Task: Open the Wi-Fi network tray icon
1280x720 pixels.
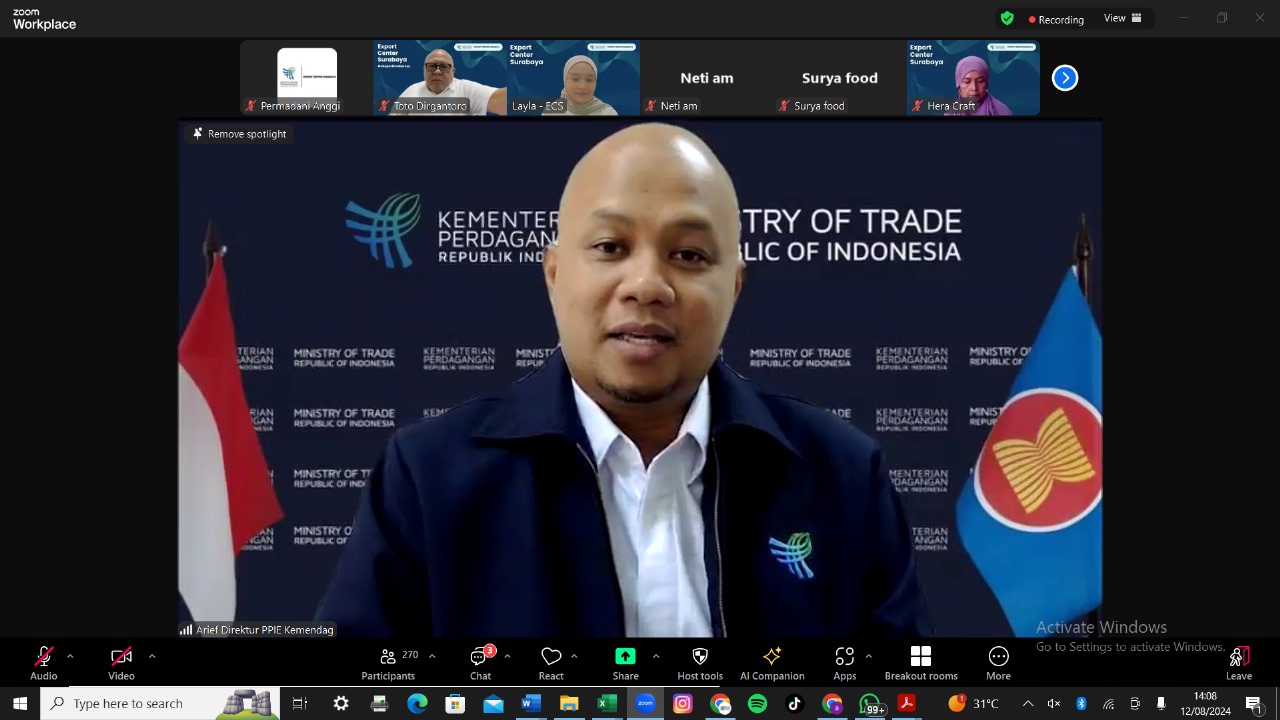Action: tap(1108, 704)
